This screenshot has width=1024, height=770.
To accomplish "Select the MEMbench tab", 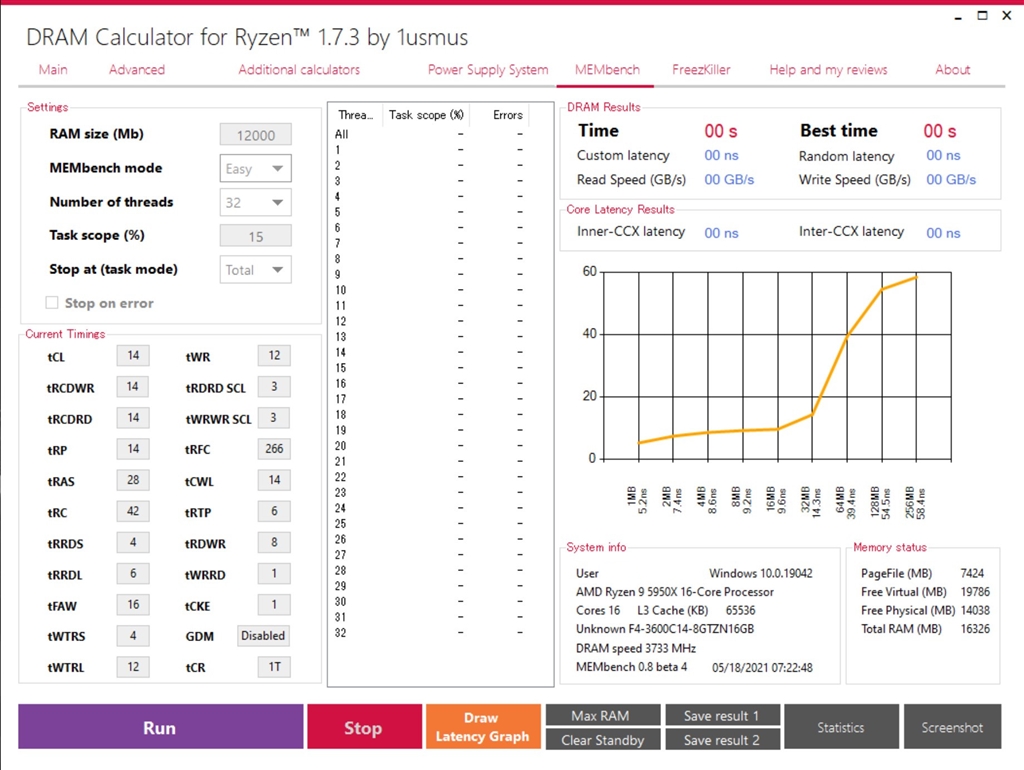I will click(x=607, y=70).
